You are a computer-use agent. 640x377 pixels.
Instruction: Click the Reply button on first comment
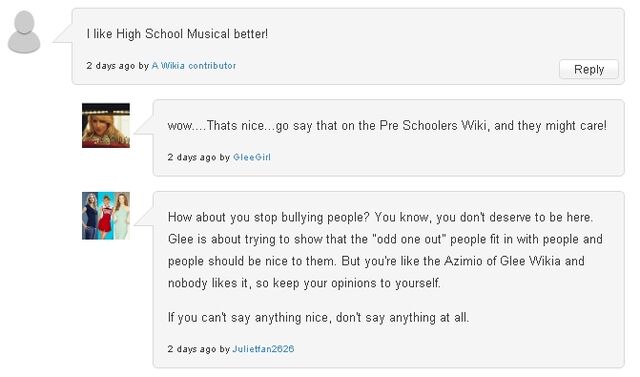click(589, 69)
